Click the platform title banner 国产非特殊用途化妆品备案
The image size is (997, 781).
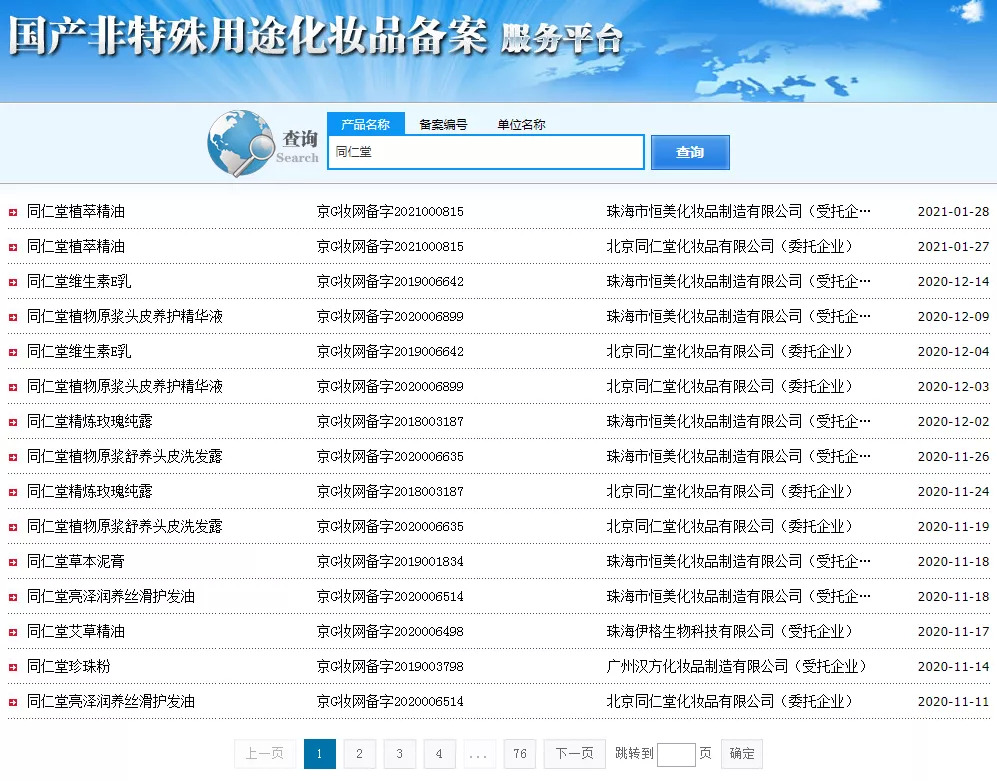[x=248, y=36]
